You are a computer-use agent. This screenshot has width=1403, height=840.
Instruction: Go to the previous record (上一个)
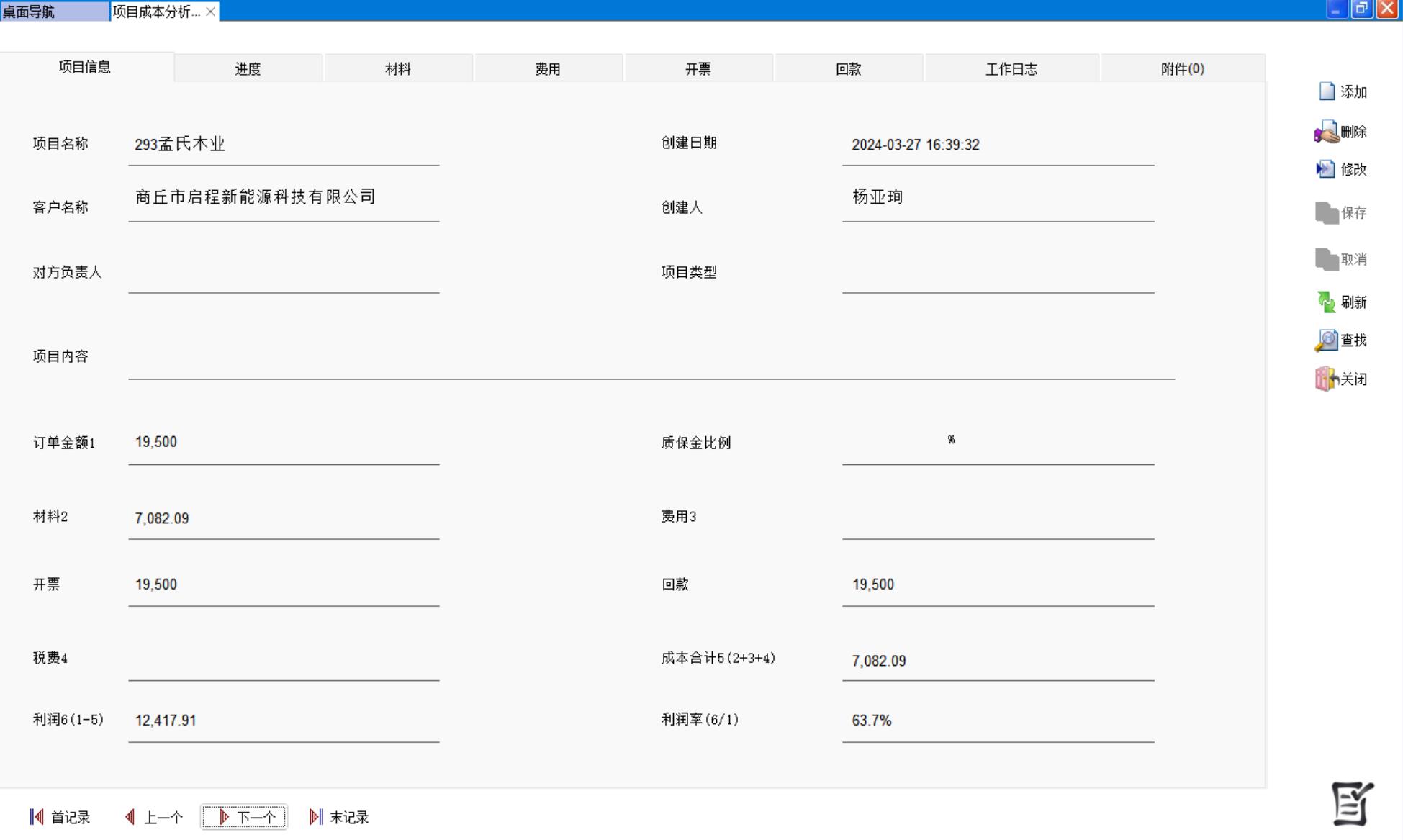click(x=154, y=817)
